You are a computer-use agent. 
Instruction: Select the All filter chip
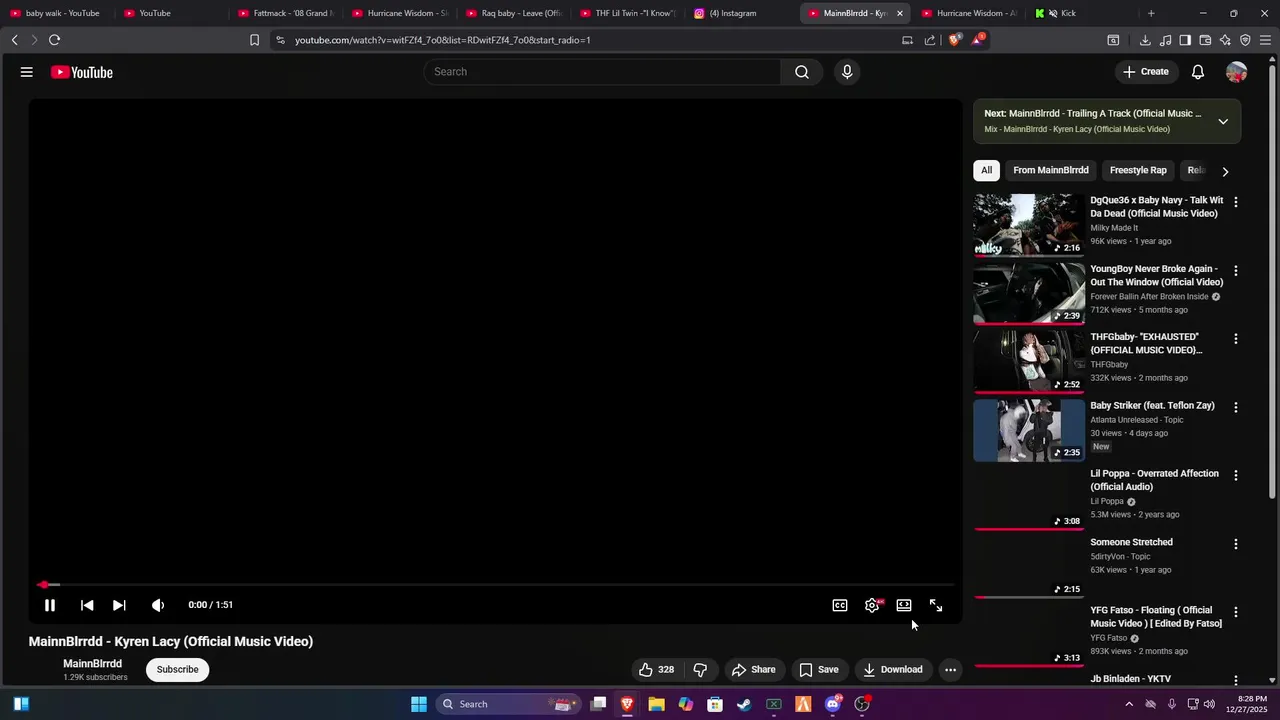point(986,171)
